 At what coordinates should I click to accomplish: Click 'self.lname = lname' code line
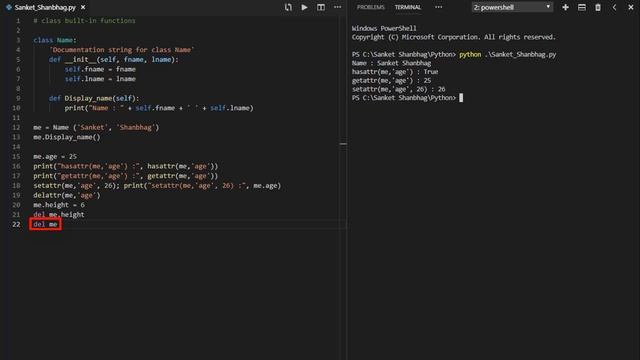(x=100, y=79)
